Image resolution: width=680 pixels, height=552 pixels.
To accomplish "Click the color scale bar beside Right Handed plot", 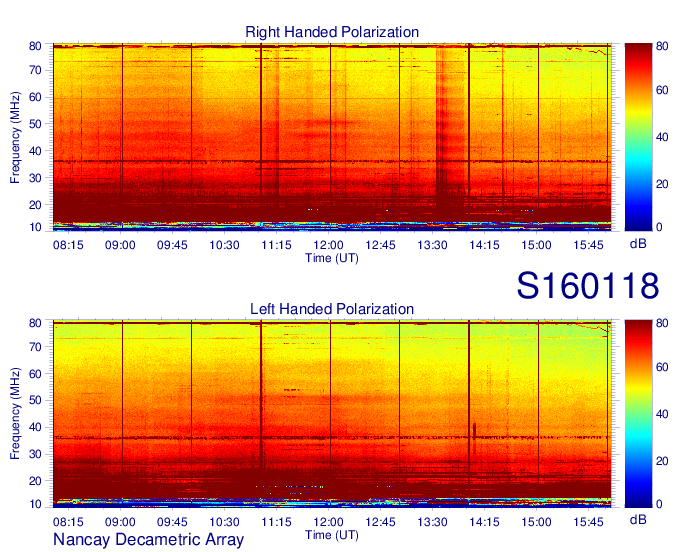I will pos(638,137).
